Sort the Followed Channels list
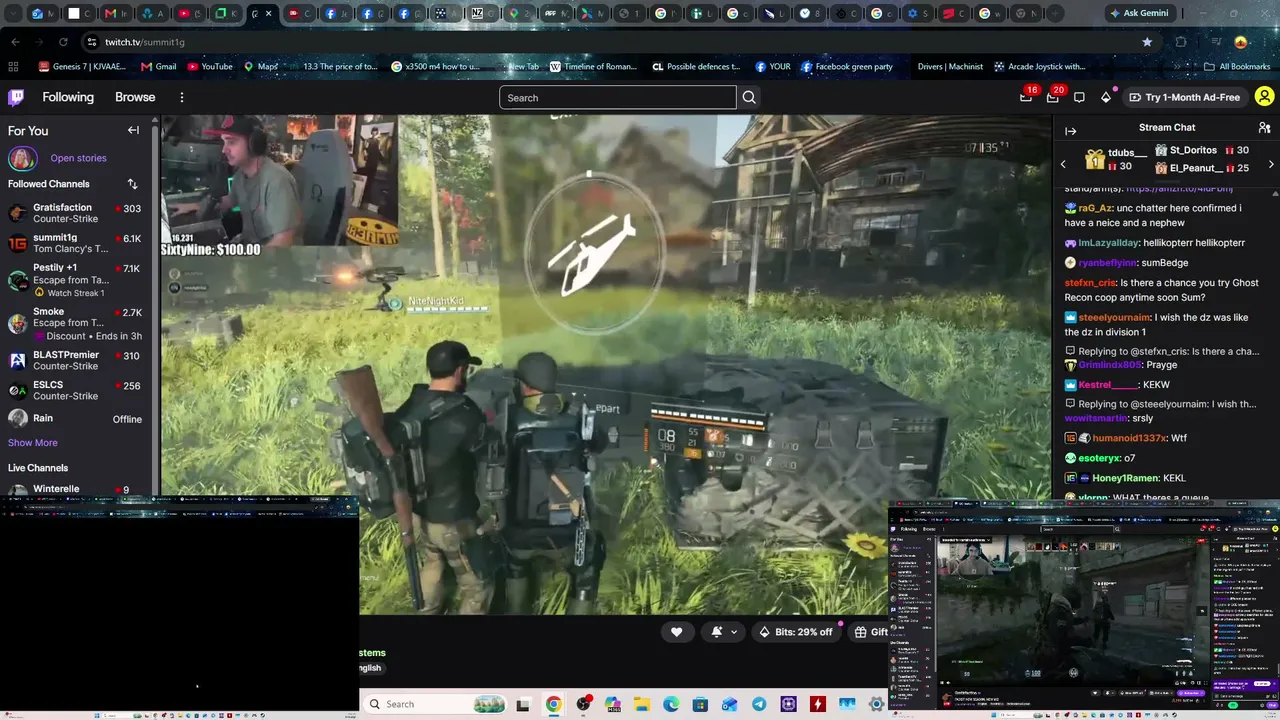 pos(132,184)
